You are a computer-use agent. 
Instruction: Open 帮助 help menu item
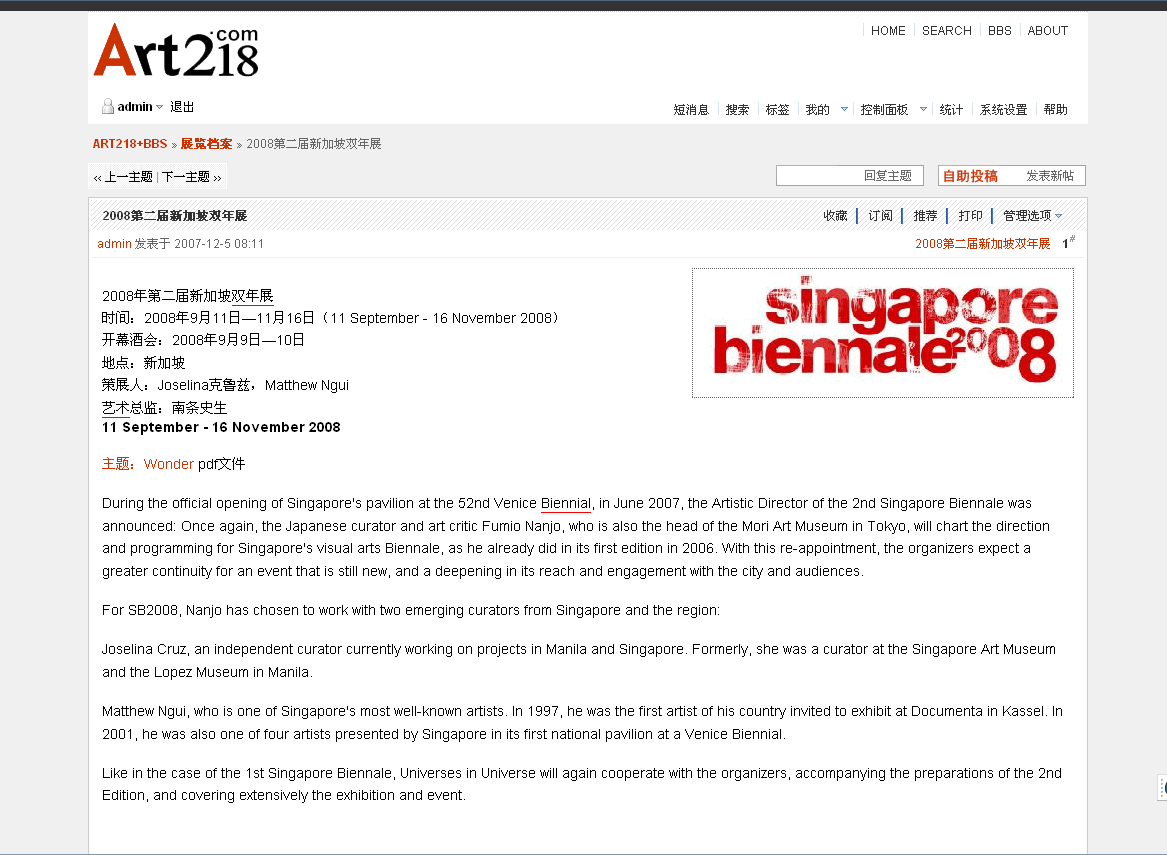pos(1055,109)
